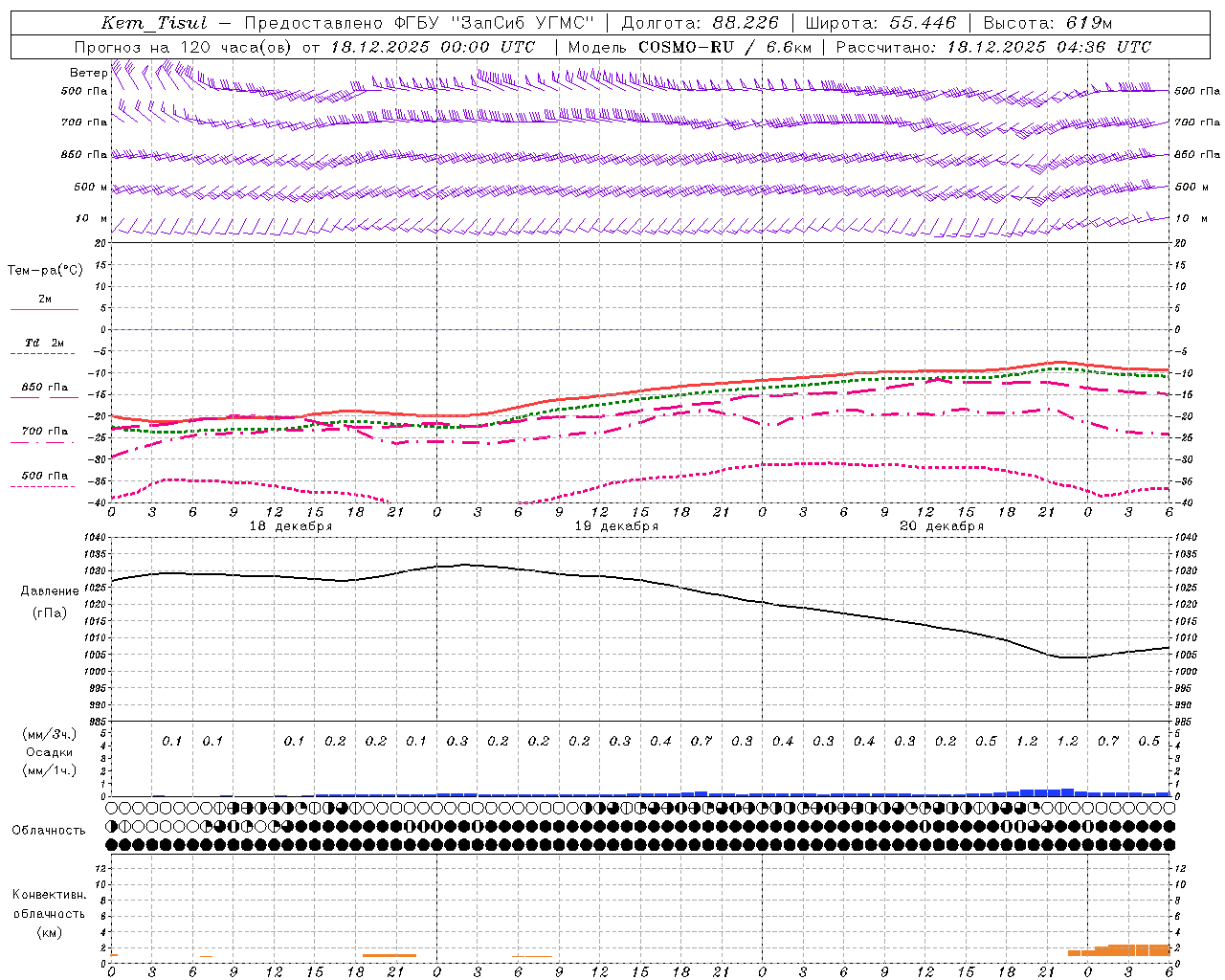The height and width of the screenshot is (980, 1225).
Task: Click the (гПа) unit under Давление
Action: [50, 613]
